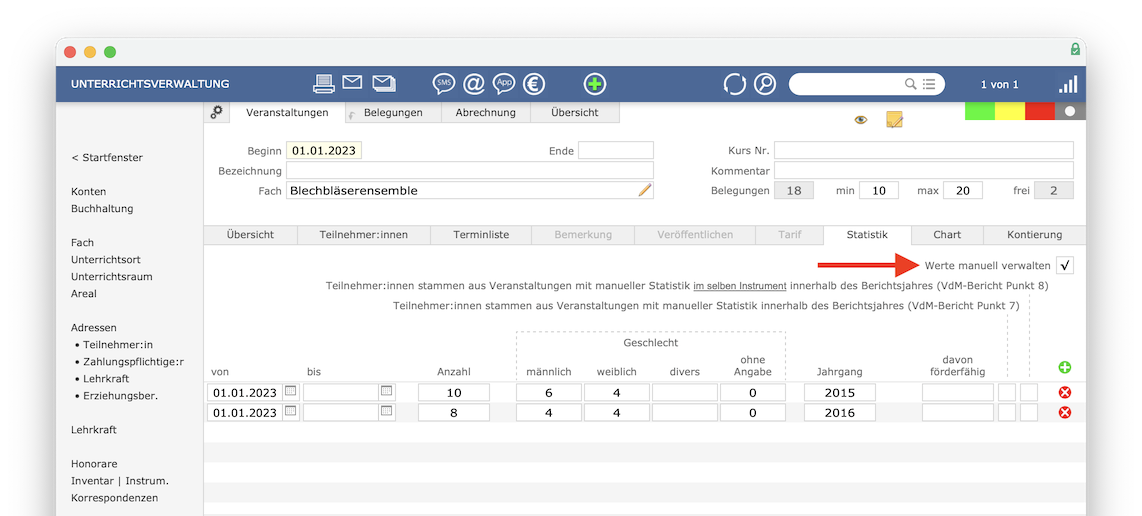The width and height of the screenshot is (1142, 516).
Task: Open Buchhaltung in sidebar
Action: click(x=102, y=208)
